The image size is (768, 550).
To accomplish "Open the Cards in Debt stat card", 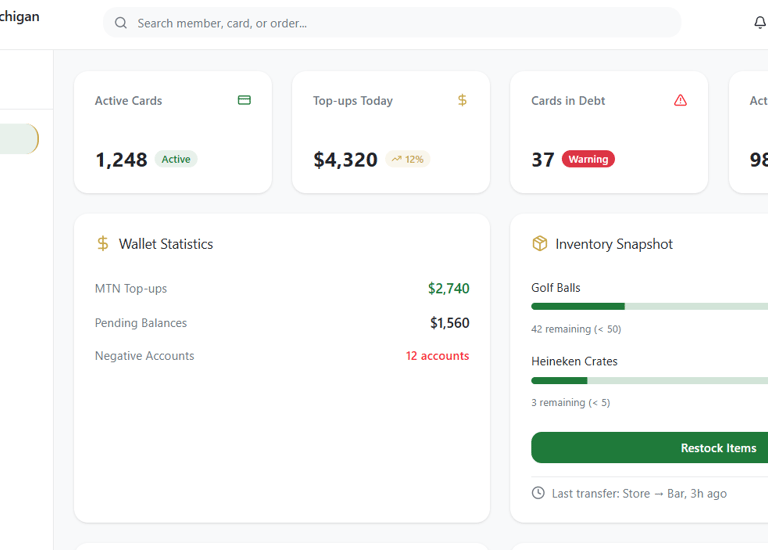I will [608, 132].
